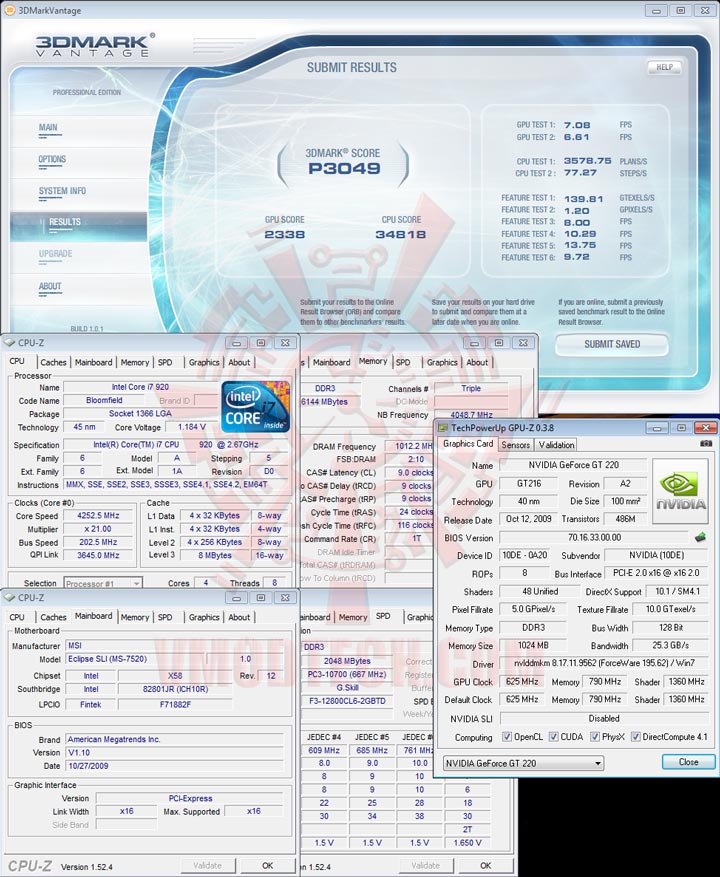Screen dimensions: 720x877
Task: Go to MAIN in 3DMark Vantage sidebar
Action: pos(48,128)
